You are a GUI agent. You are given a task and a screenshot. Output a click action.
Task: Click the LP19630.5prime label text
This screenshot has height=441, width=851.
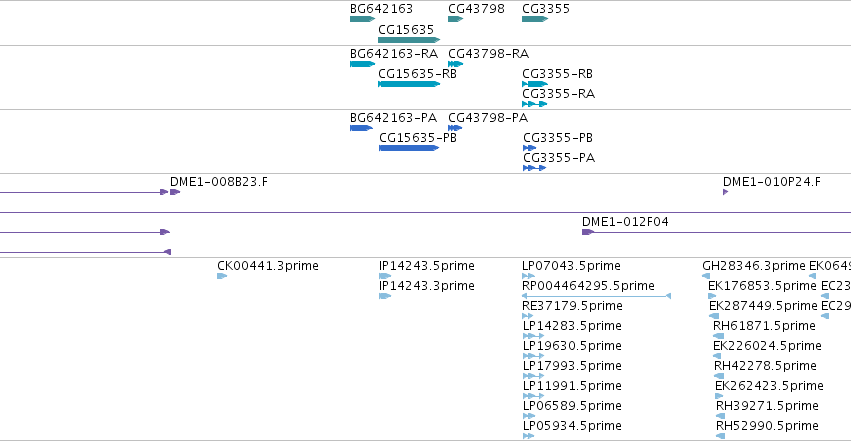click(572, 346)
